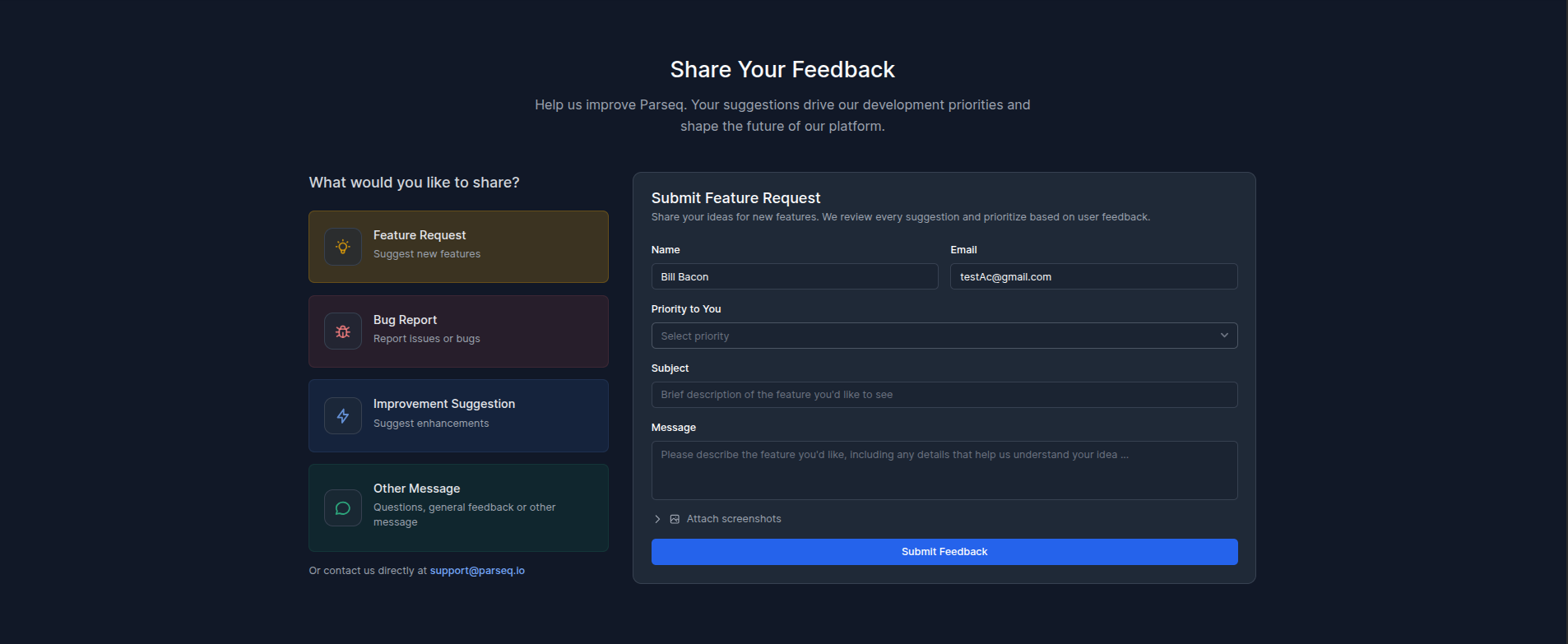
Task: Focus the Name field containing Bill Bacon
Action: (795, 276)
